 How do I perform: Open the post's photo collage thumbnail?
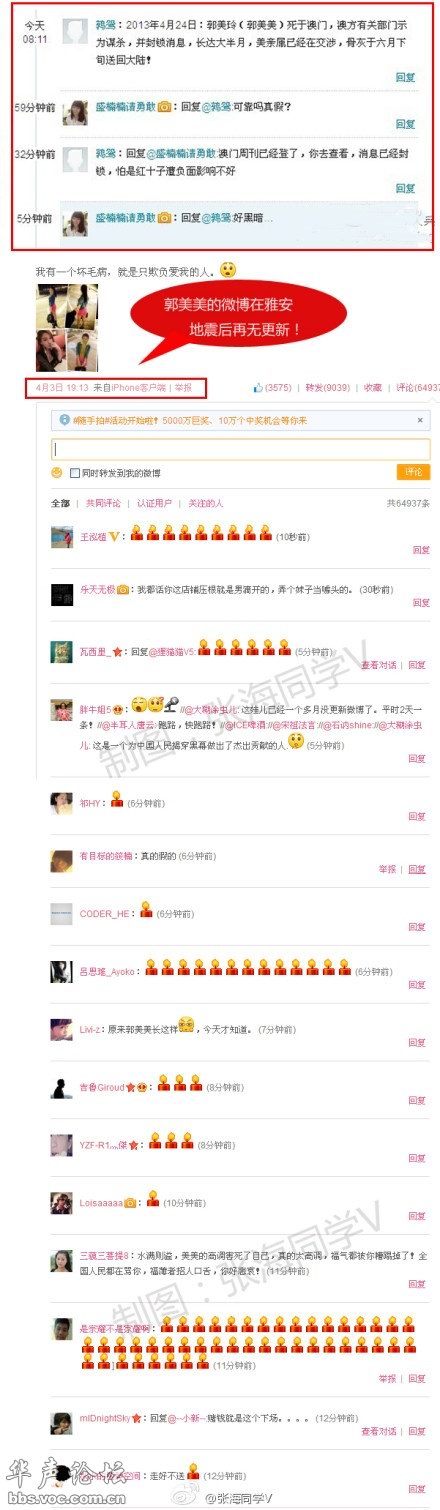[x=67, y=328]
